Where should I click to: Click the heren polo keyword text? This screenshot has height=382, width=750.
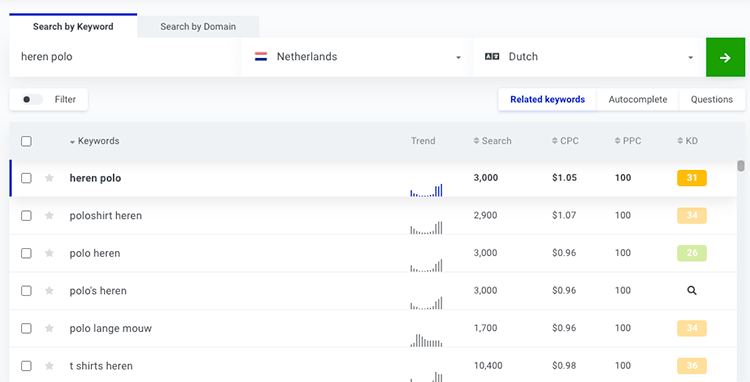pyautogui.click(x=95, y=178)
